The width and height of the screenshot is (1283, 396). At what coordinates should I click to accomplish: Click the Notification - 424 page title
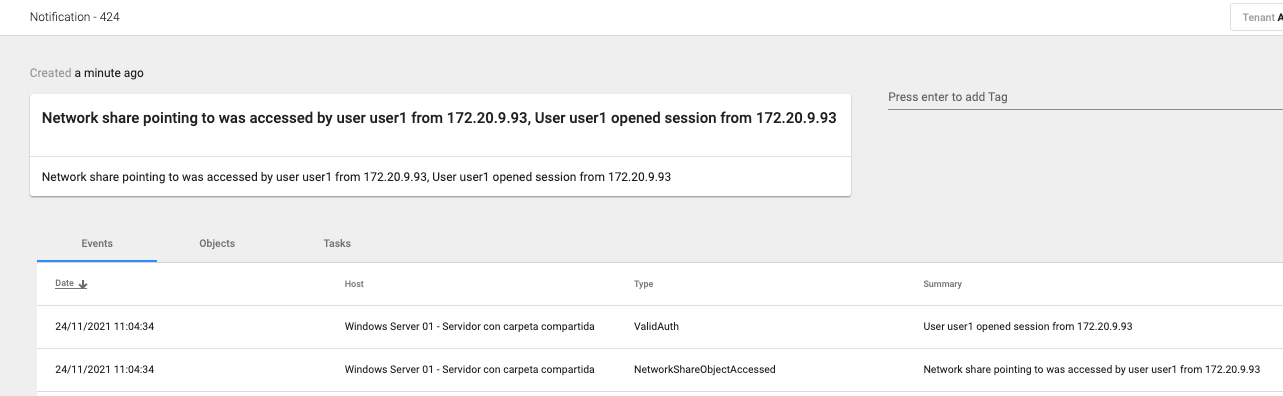pyautogui.click(x=75, y=17)
